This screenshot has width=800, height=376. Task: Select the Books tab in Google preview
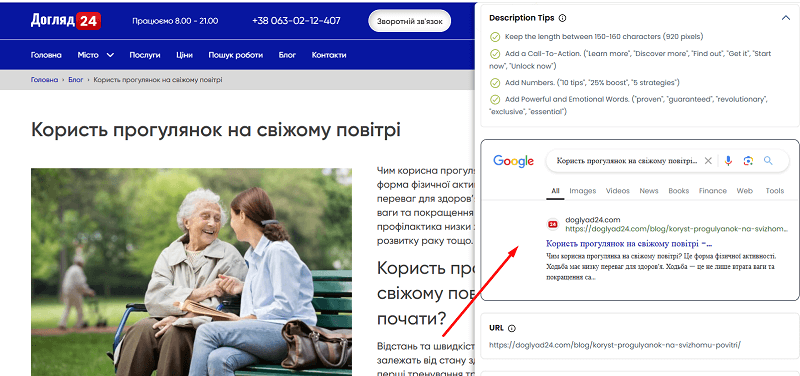click(679, 191)
